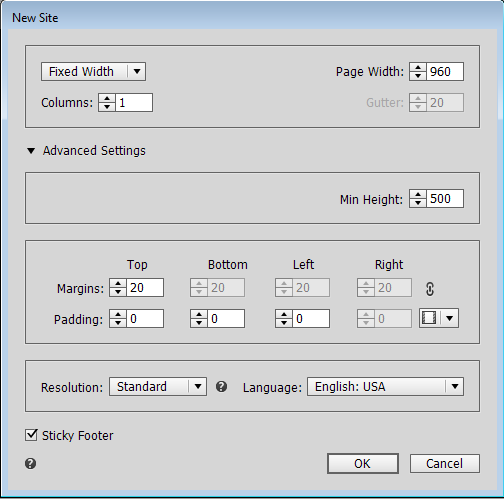Click the Left Padding stepper arrows

[284, 319]
